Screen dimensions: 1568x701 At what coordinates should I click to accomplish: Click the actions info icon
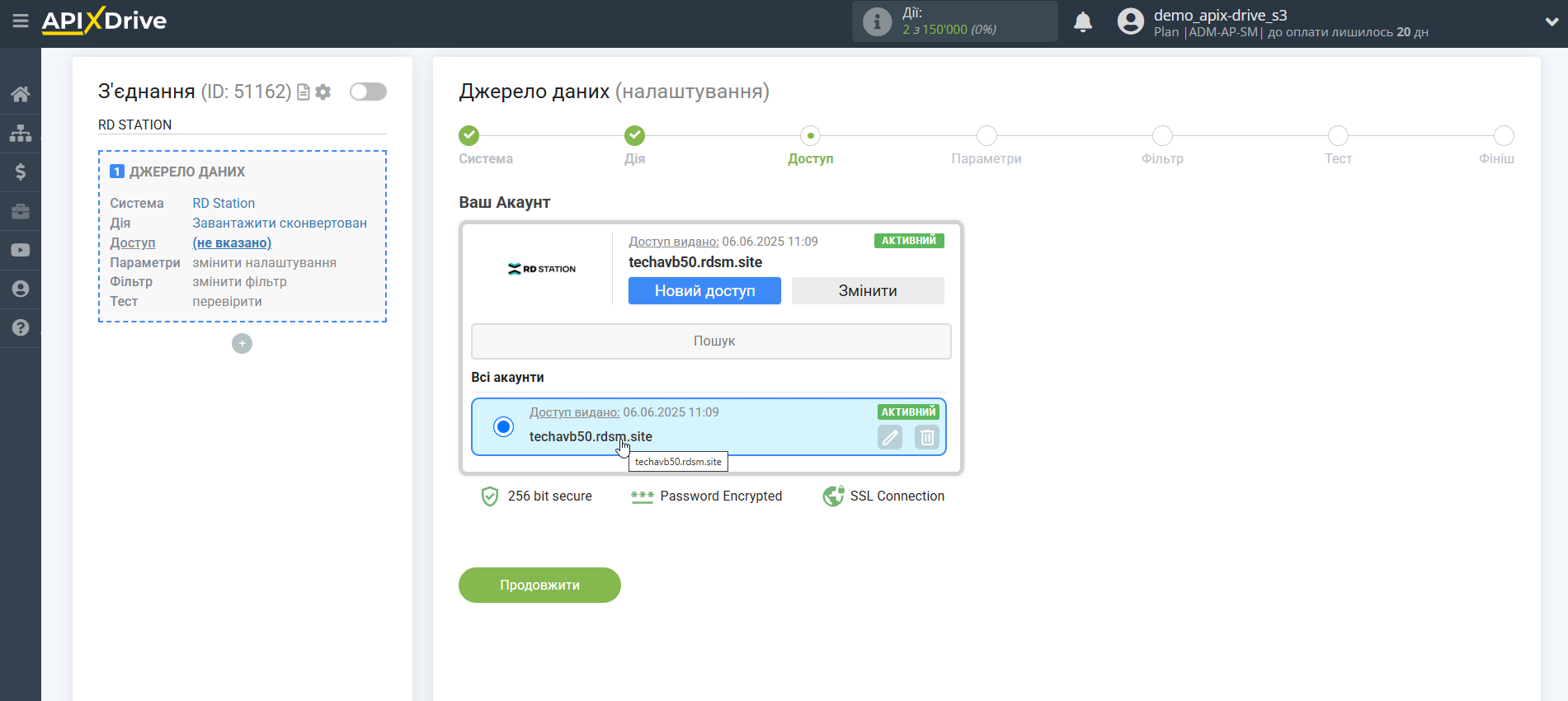pos(877,21)
